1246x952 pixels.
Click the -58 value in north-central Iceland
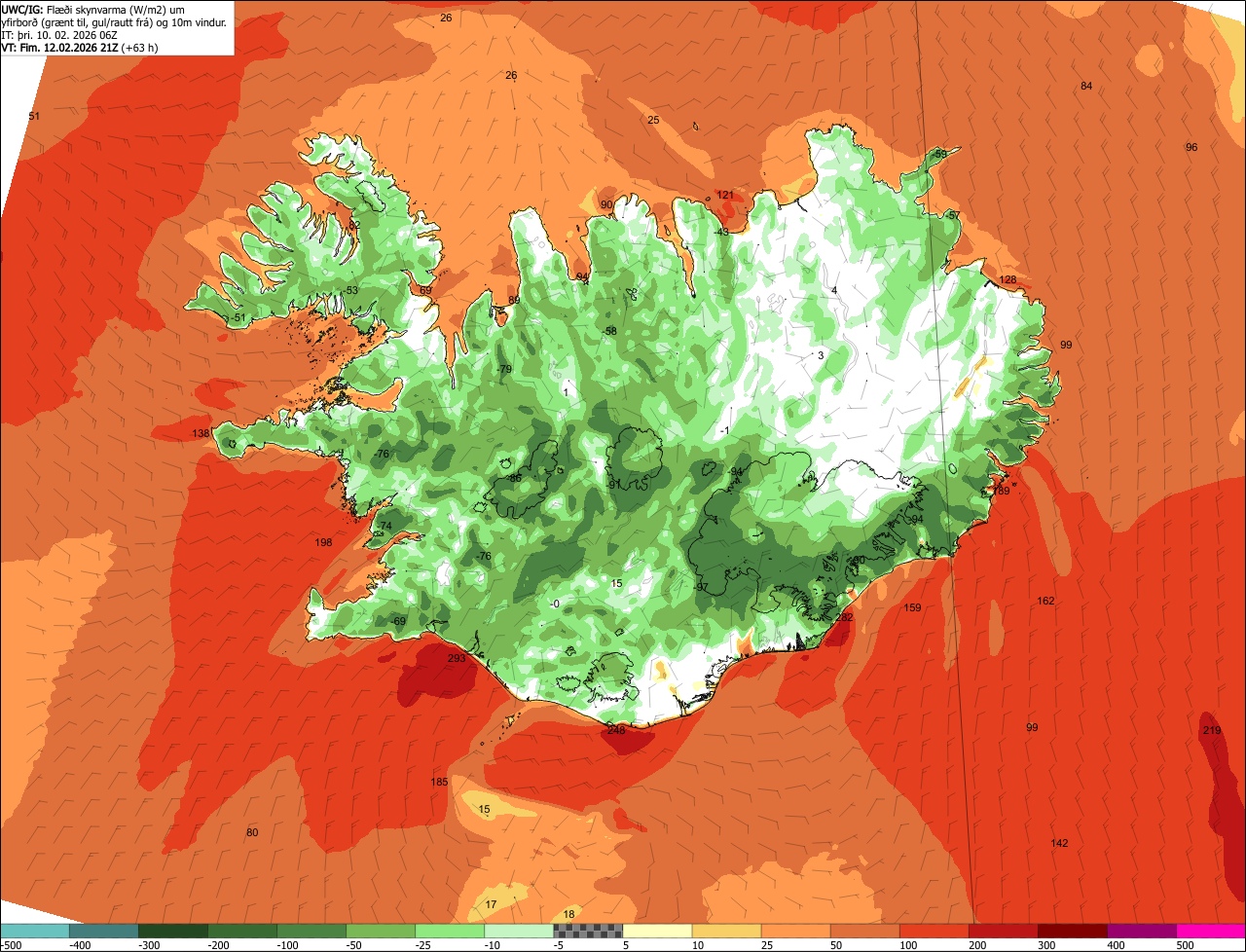click(x=610, y=331)
